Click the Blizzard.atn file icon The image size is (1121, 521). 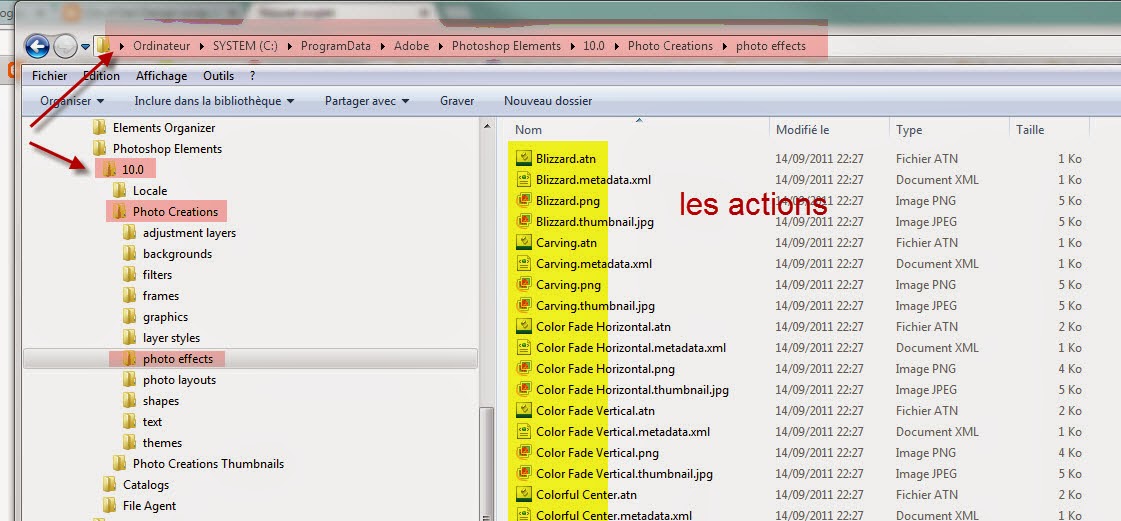(x=524, y=159)
